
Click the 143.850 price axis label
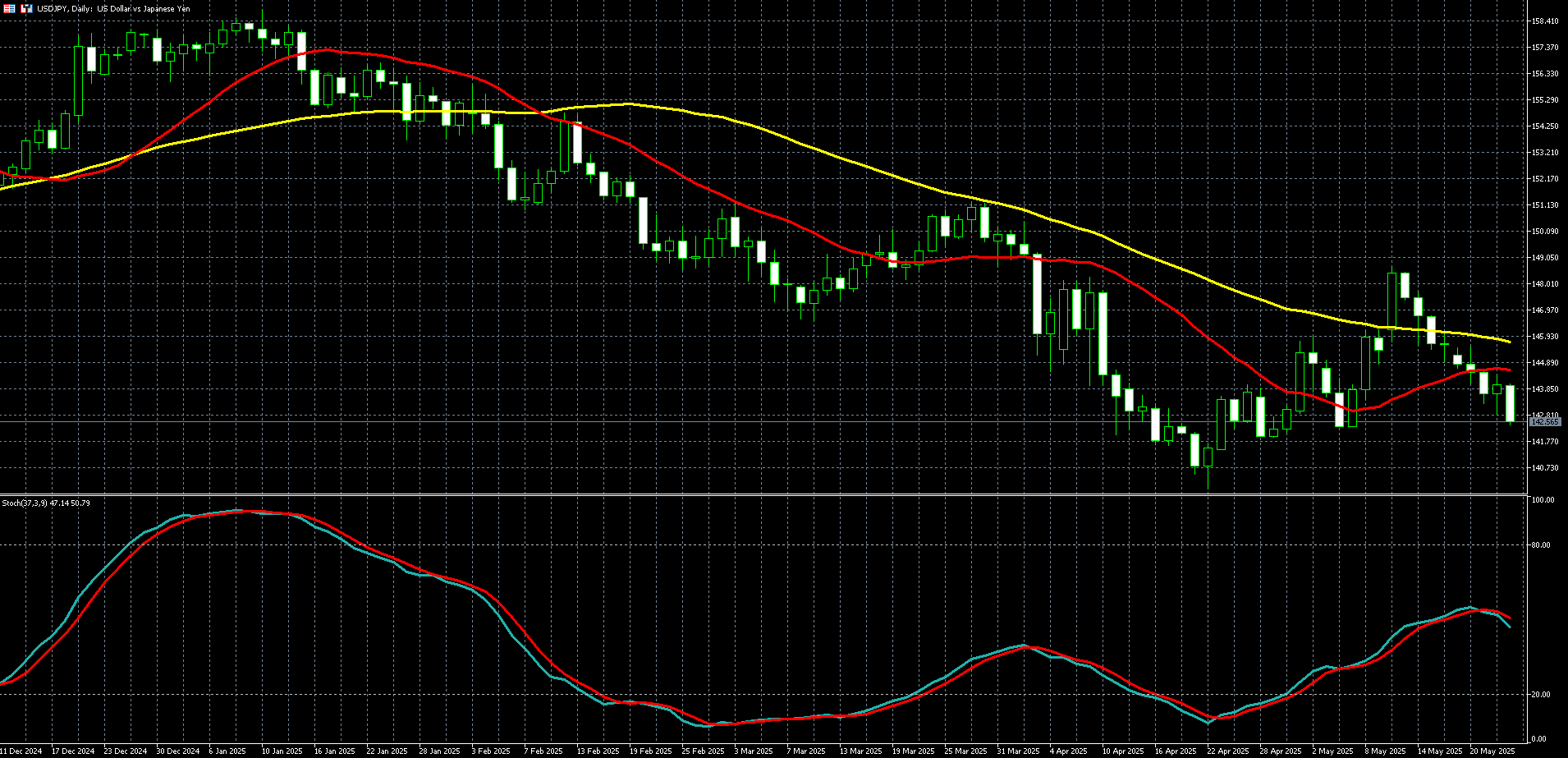point(1545,389)
